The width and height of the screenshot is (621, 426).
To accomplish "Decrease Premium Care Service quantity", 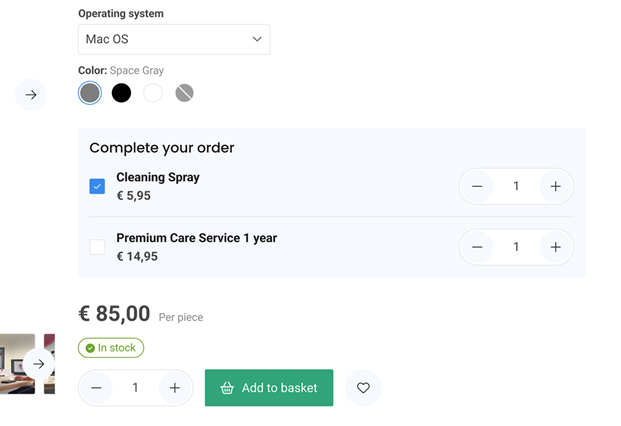I will 477,247.
